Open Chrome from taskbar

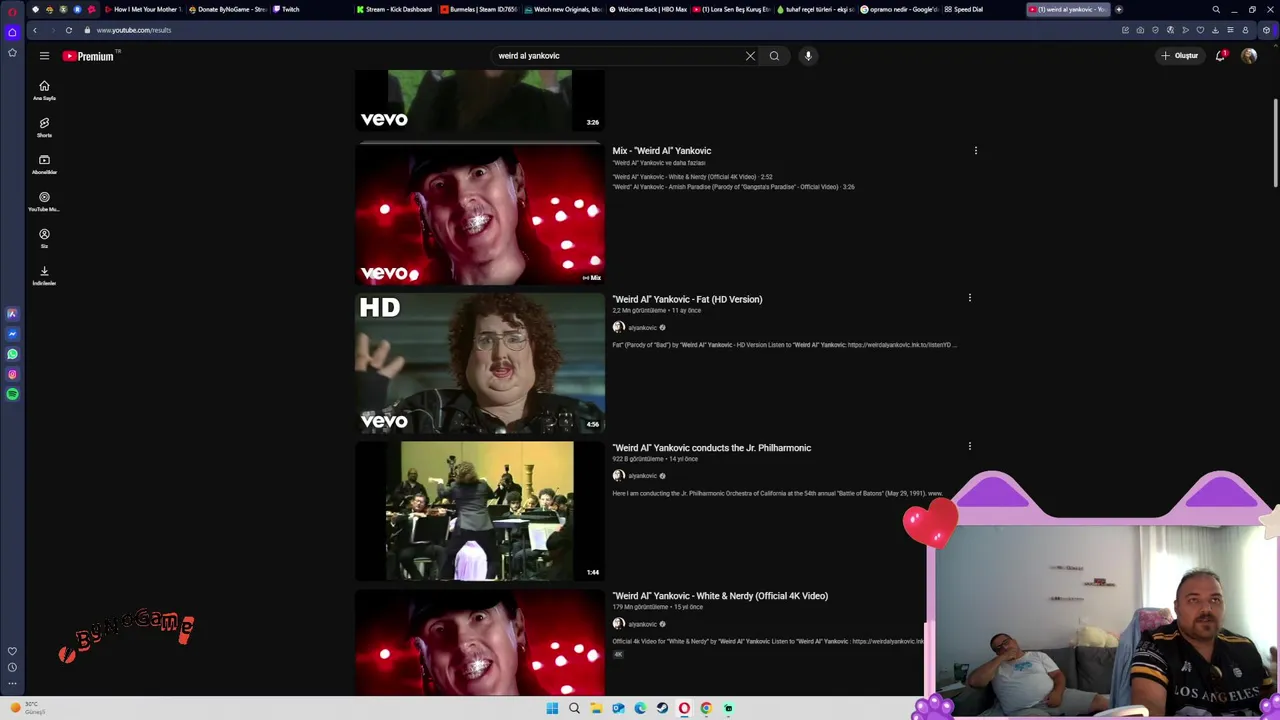coord(706,708)
